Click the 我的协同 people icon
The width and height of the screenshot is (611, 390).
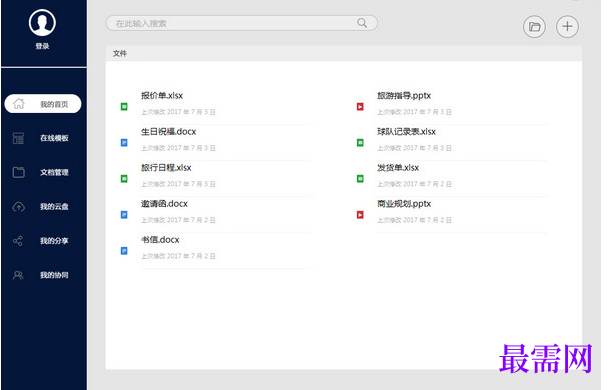tap(18, 275)
